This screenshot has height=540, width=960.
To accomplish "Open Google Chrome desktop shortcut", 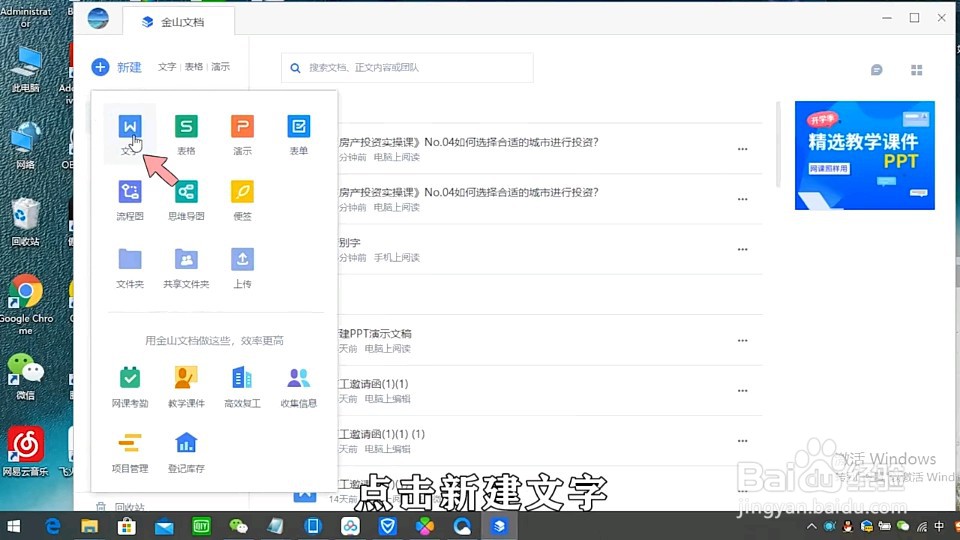I will [x=26, y=304].
